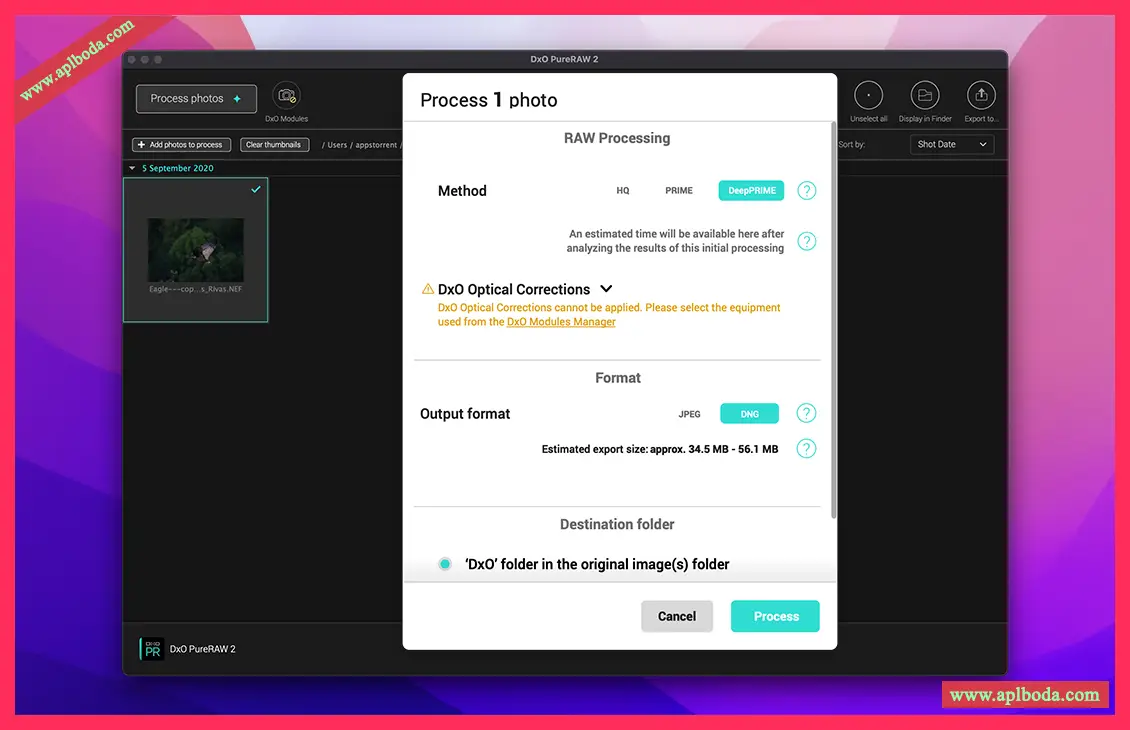The width and height of the screenshot is (1130, 730).
Task: Expand the DxO Optical Corrections chevron
Action: pos(606,289)
